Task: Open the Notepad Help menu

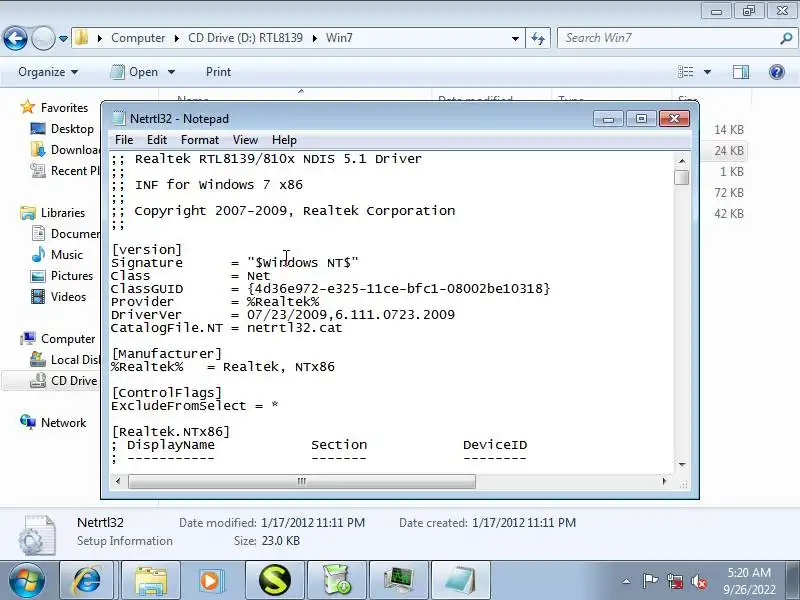Action: (284, 140)
